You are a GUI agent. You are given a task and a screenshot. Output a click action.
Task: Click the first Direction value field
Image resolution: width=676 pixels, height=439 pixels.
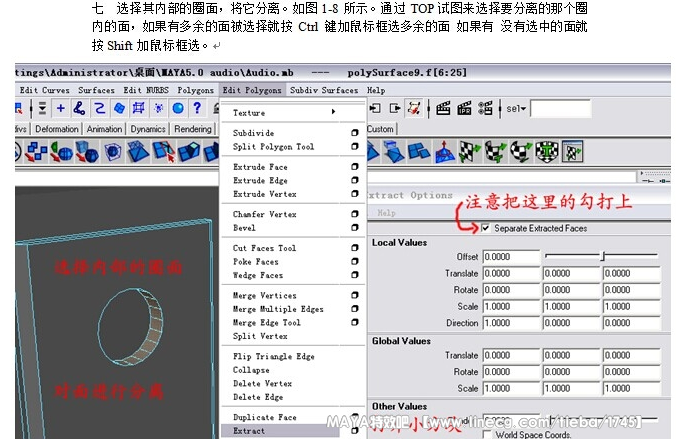(511, 323)
